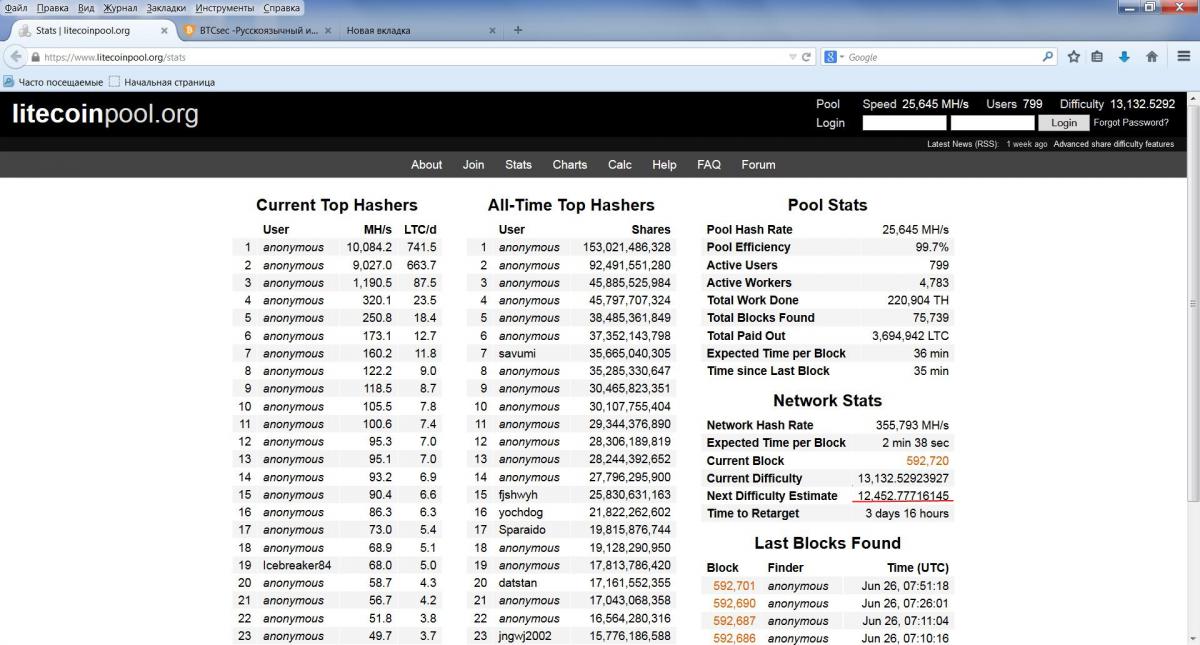Open the Инструменты menu
1200x645 pixels.
(x=225, y=8)
